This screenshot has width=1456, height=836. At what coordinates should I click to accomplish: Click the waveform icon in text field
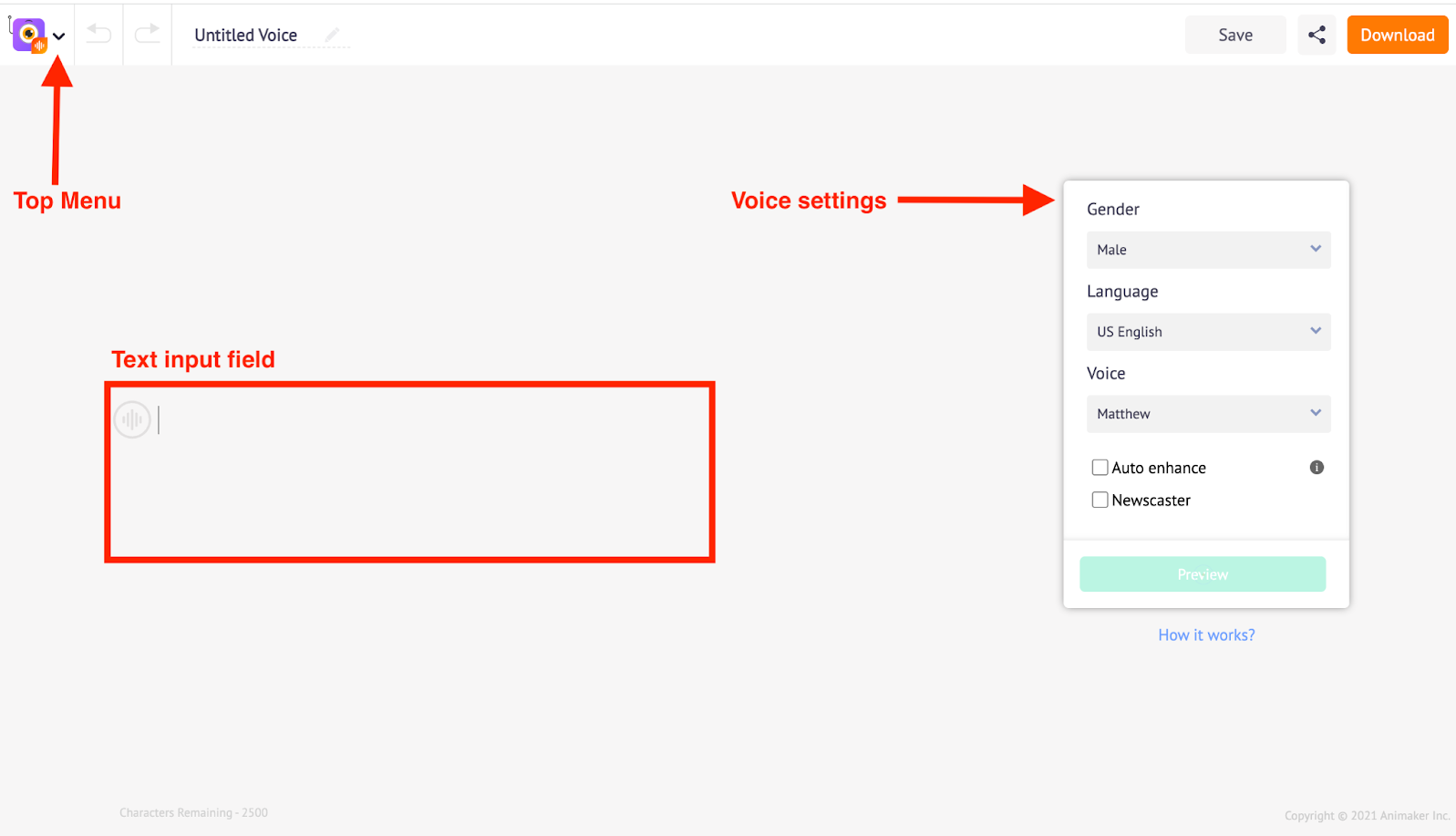pos(132,419)
